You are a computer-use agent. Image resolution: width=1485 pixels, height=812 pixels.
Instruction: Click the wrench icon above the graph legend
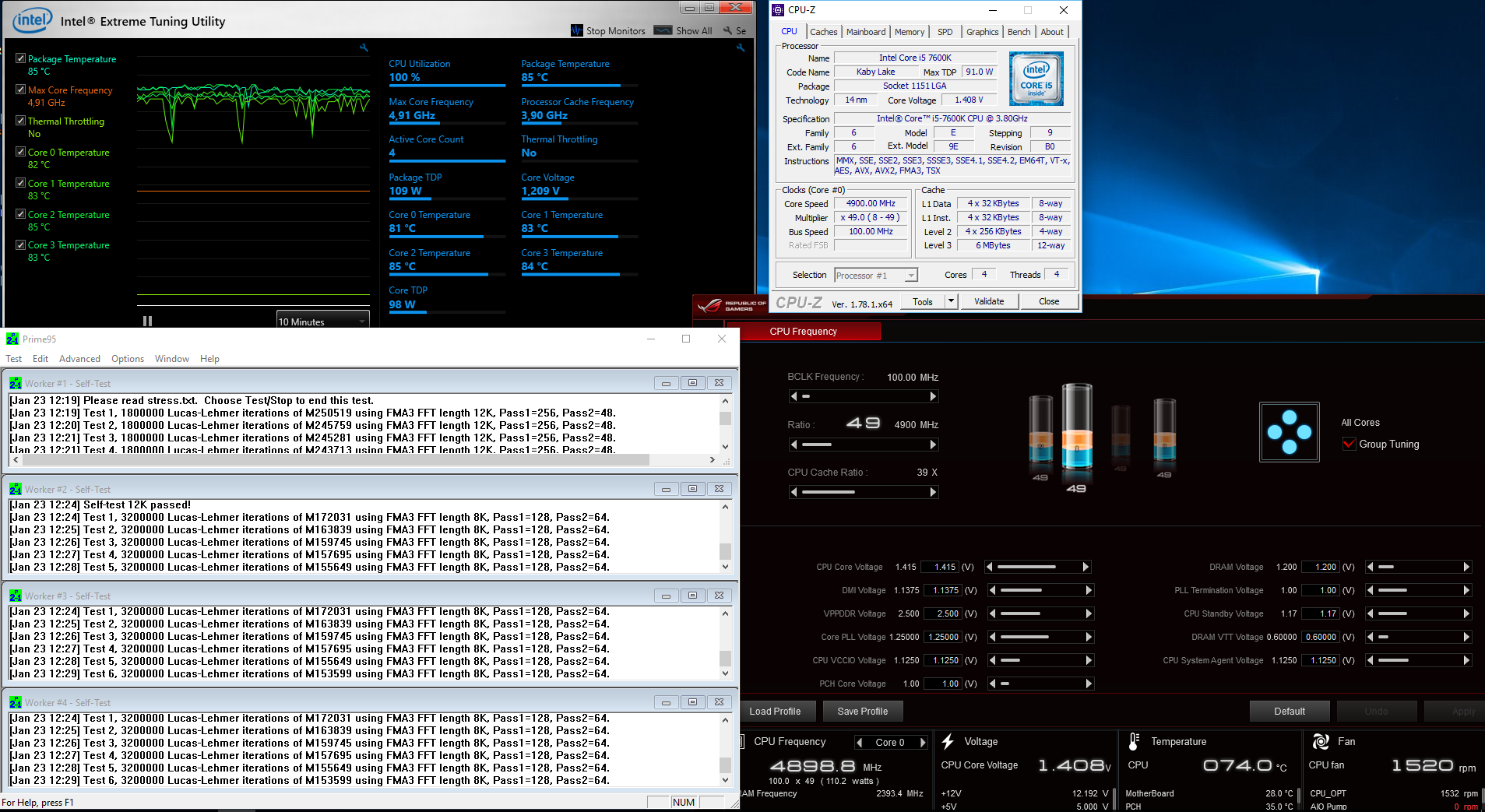pos(364,48)
